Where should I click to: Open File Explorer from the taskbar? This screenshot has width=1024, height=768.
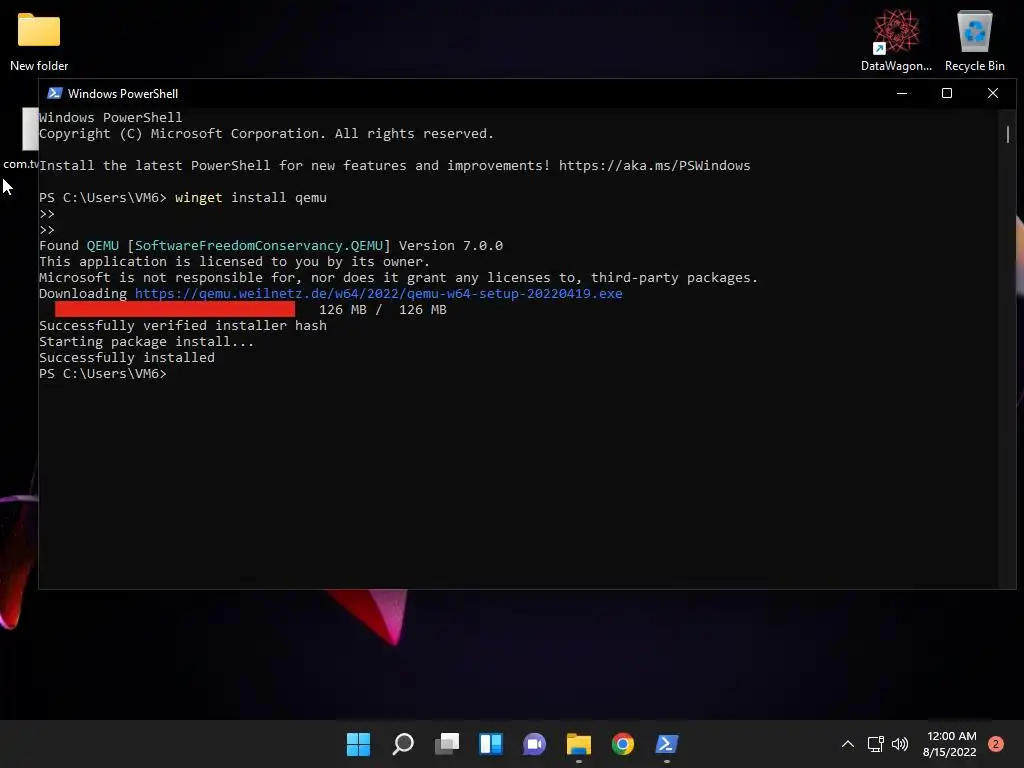click(x=579, y=744)
